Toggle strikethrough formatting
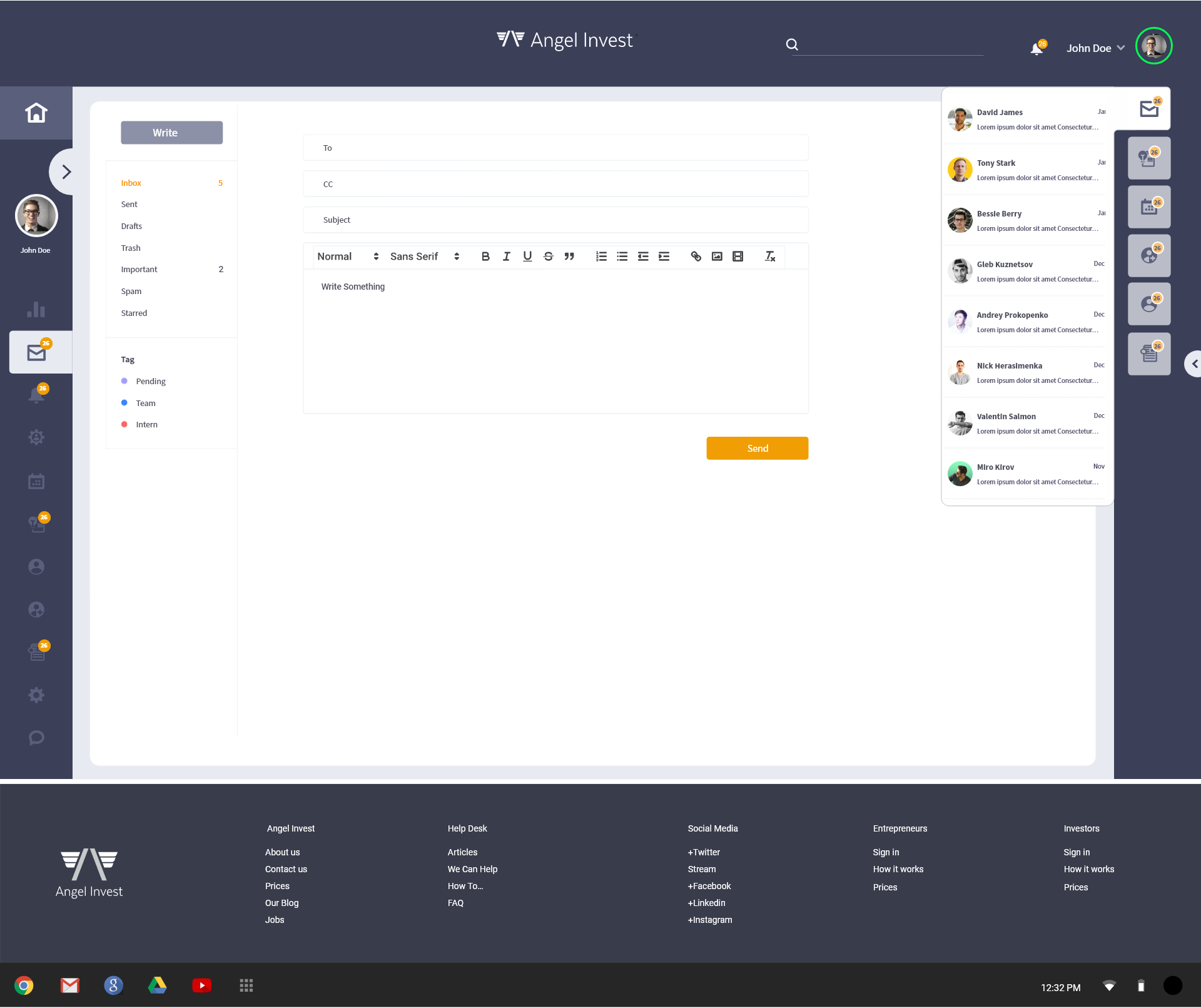 548,257
